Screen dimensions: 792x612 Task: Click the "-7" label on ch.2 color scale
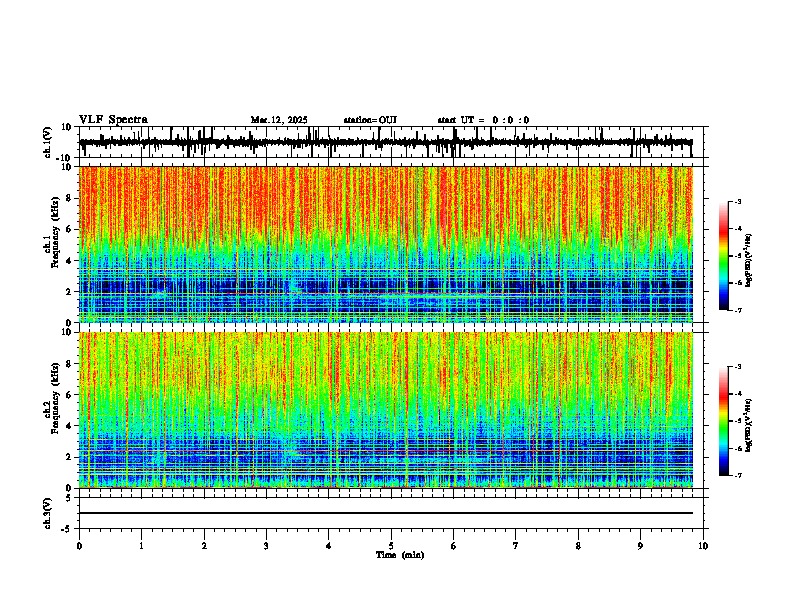(x=738, y=475)
